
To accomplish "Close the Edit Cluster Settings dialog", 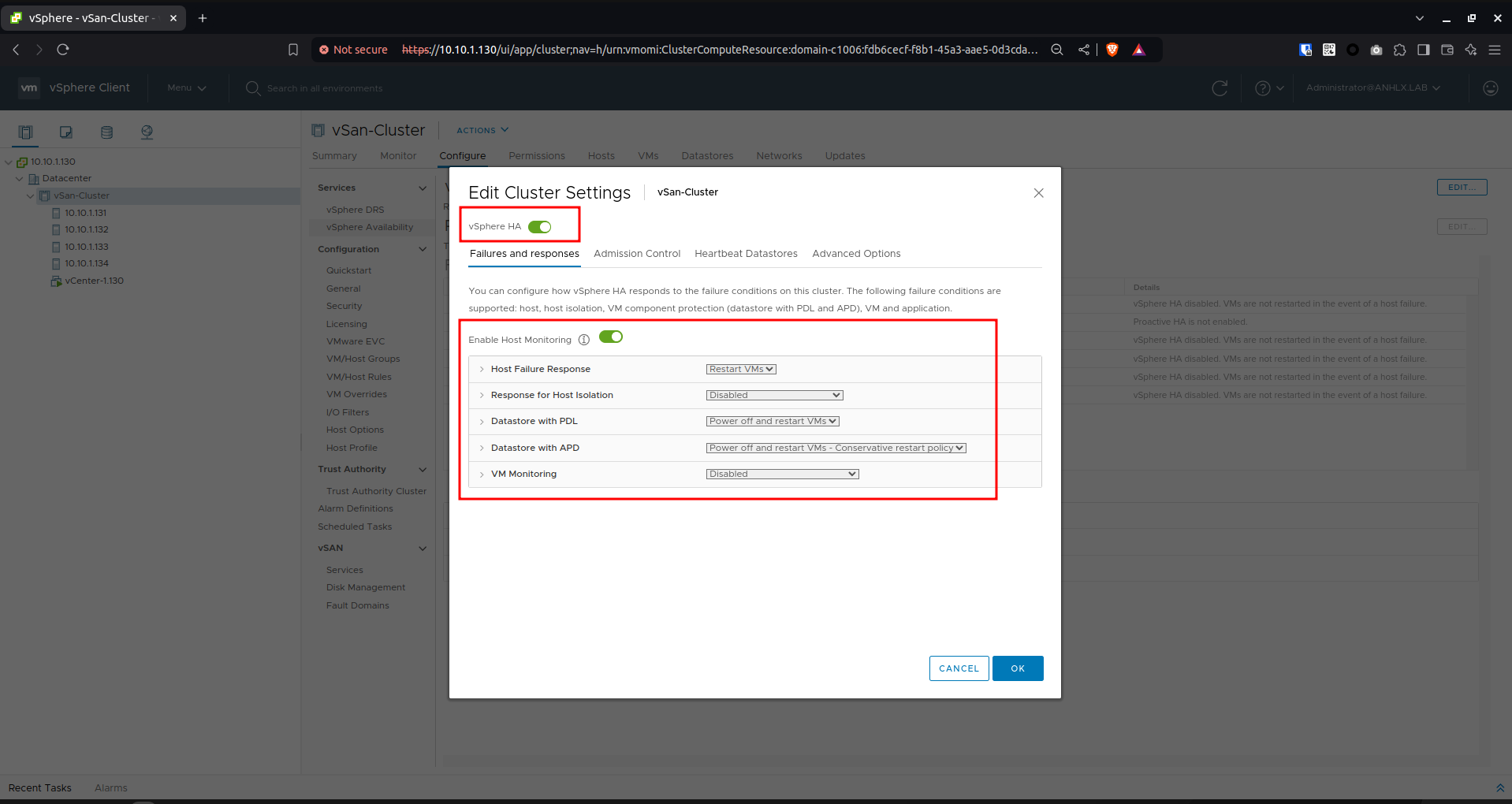I will coord(1038,193).
